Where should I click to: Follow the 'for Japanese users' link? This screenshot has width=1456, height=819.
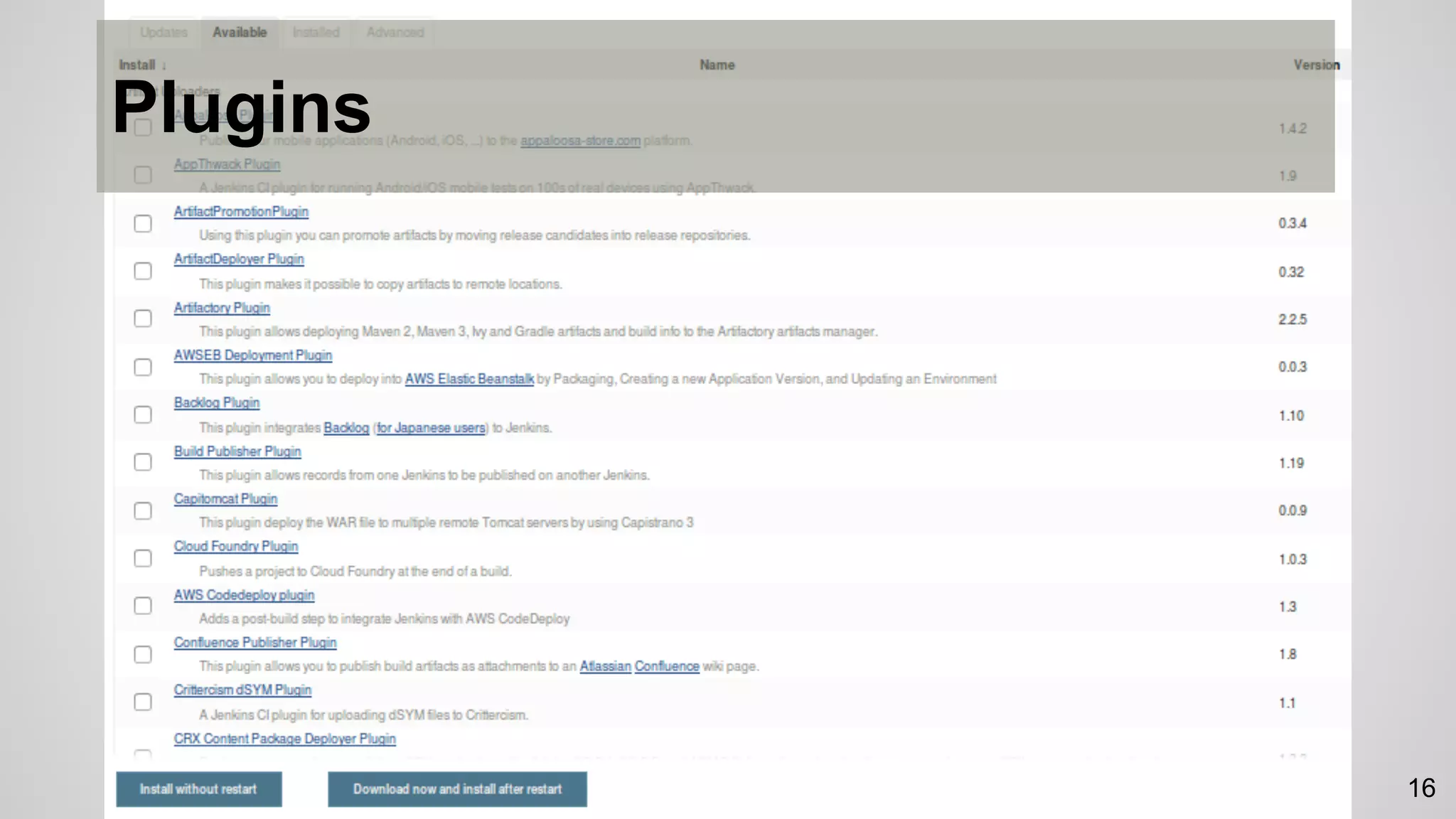pos(431,428)
